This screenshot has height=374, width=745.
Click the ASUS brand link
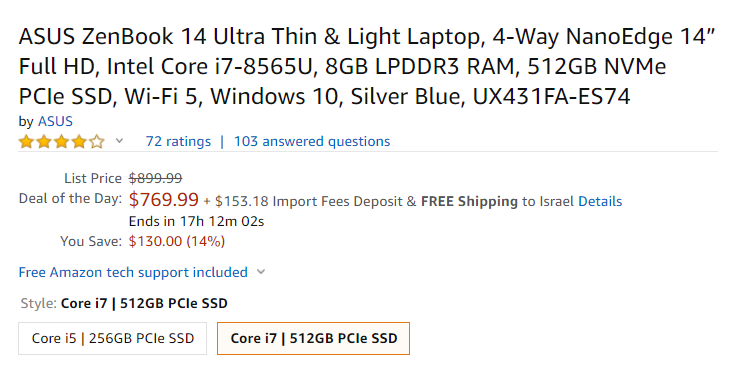click(55, 121)
